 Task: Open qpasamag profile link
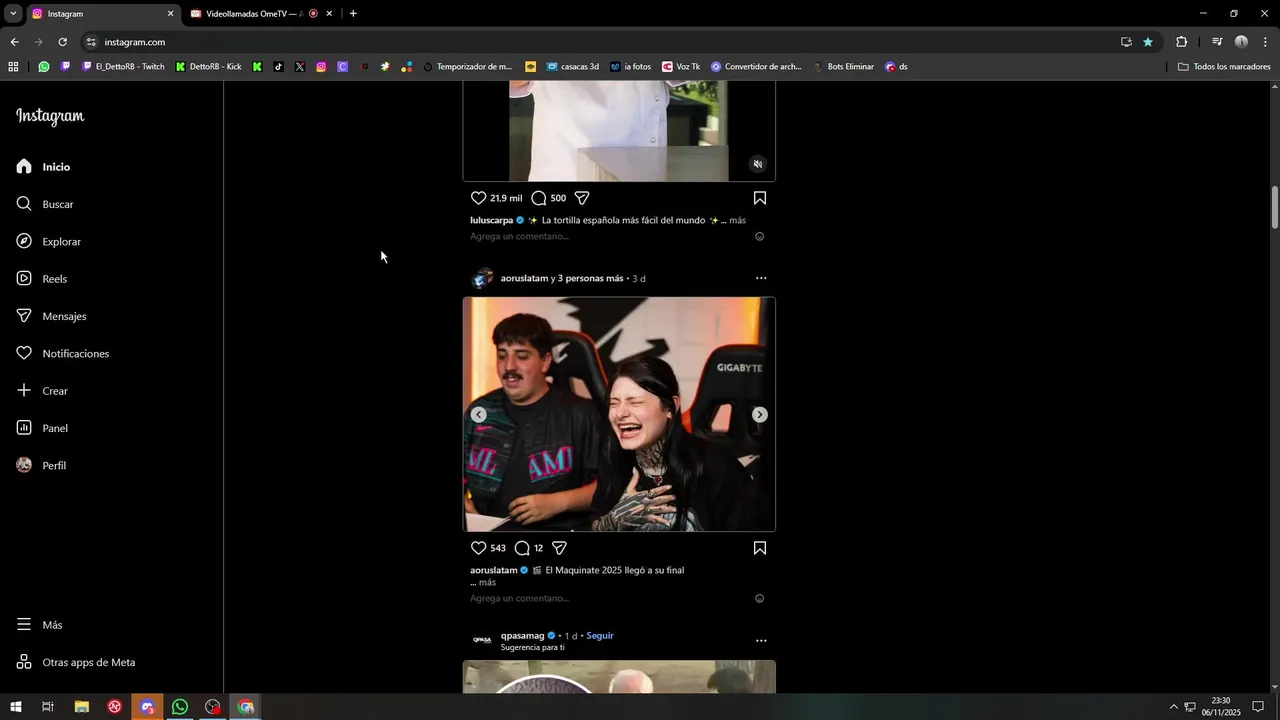pyautogui.click(x=522, y=636)
